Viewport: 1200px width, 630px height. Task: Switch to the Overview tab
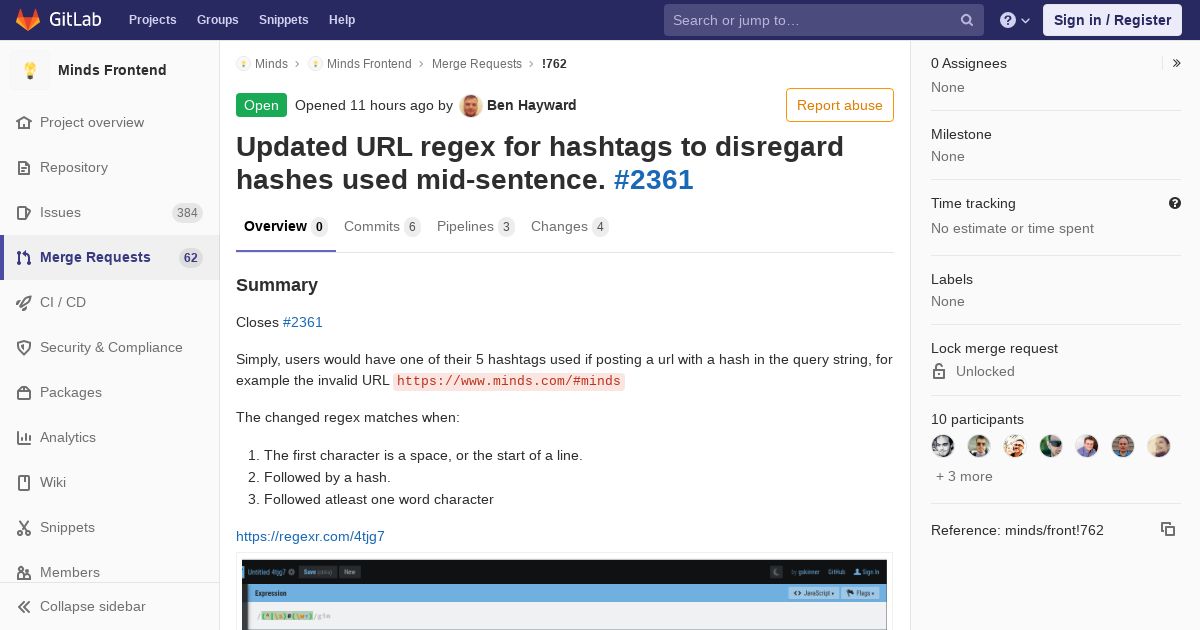286,226
